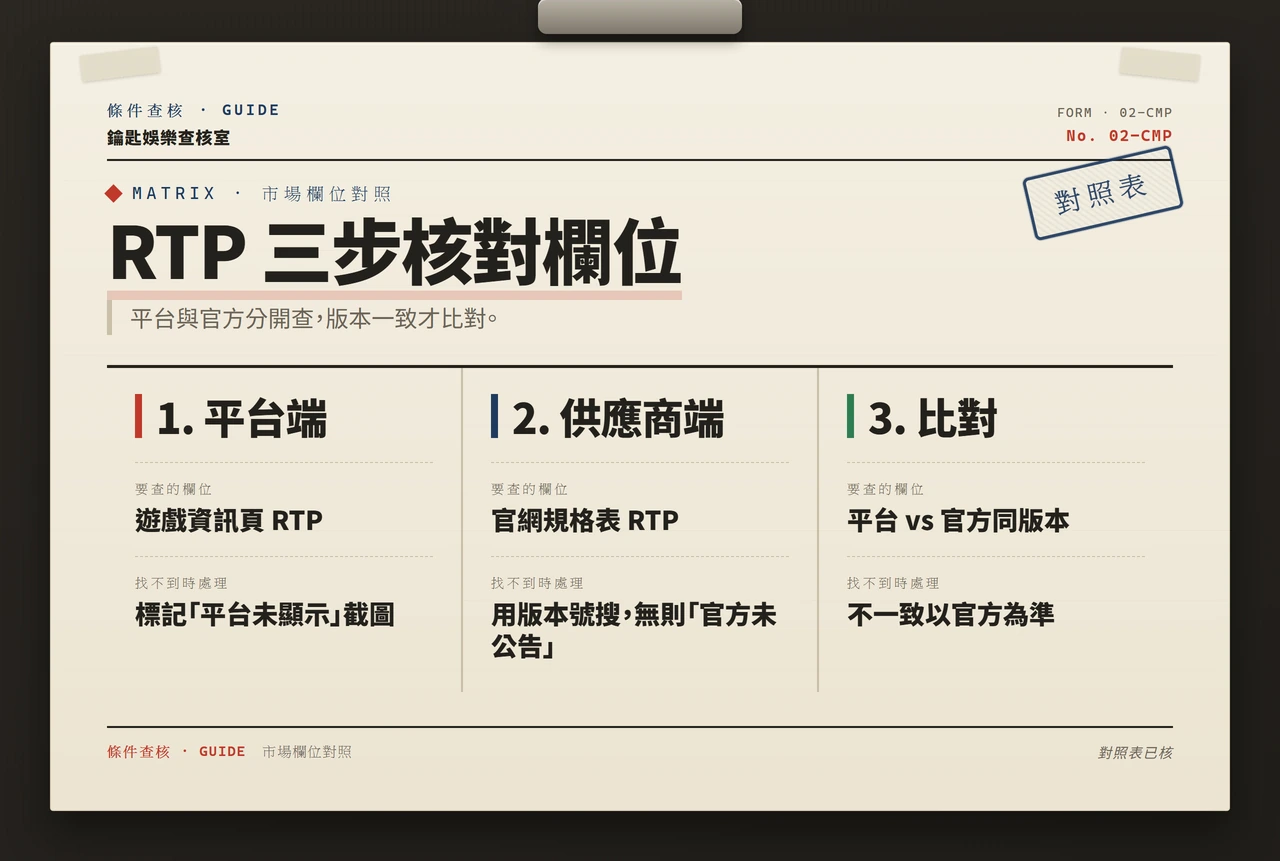1280x861 pixels.
Task: Click the organization name 鑰匙娛樂查核室
Action: tap(168, 138)
